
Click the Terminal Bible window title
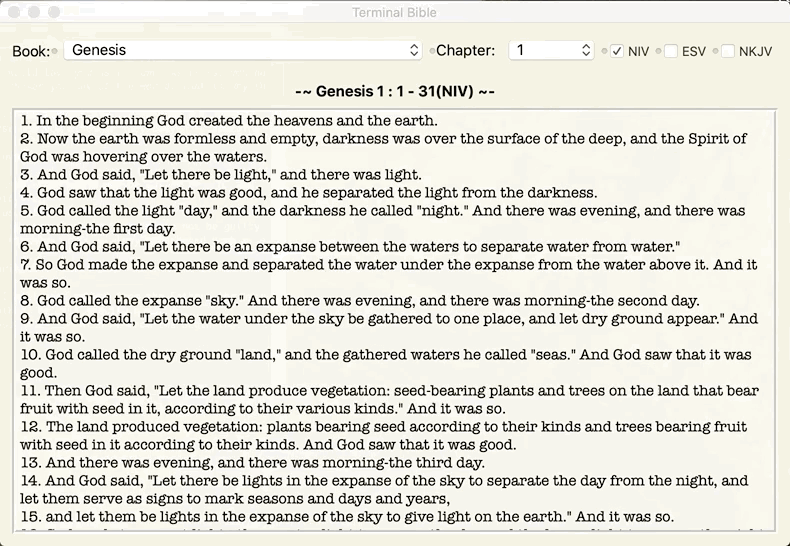click(x=394, y=12)
